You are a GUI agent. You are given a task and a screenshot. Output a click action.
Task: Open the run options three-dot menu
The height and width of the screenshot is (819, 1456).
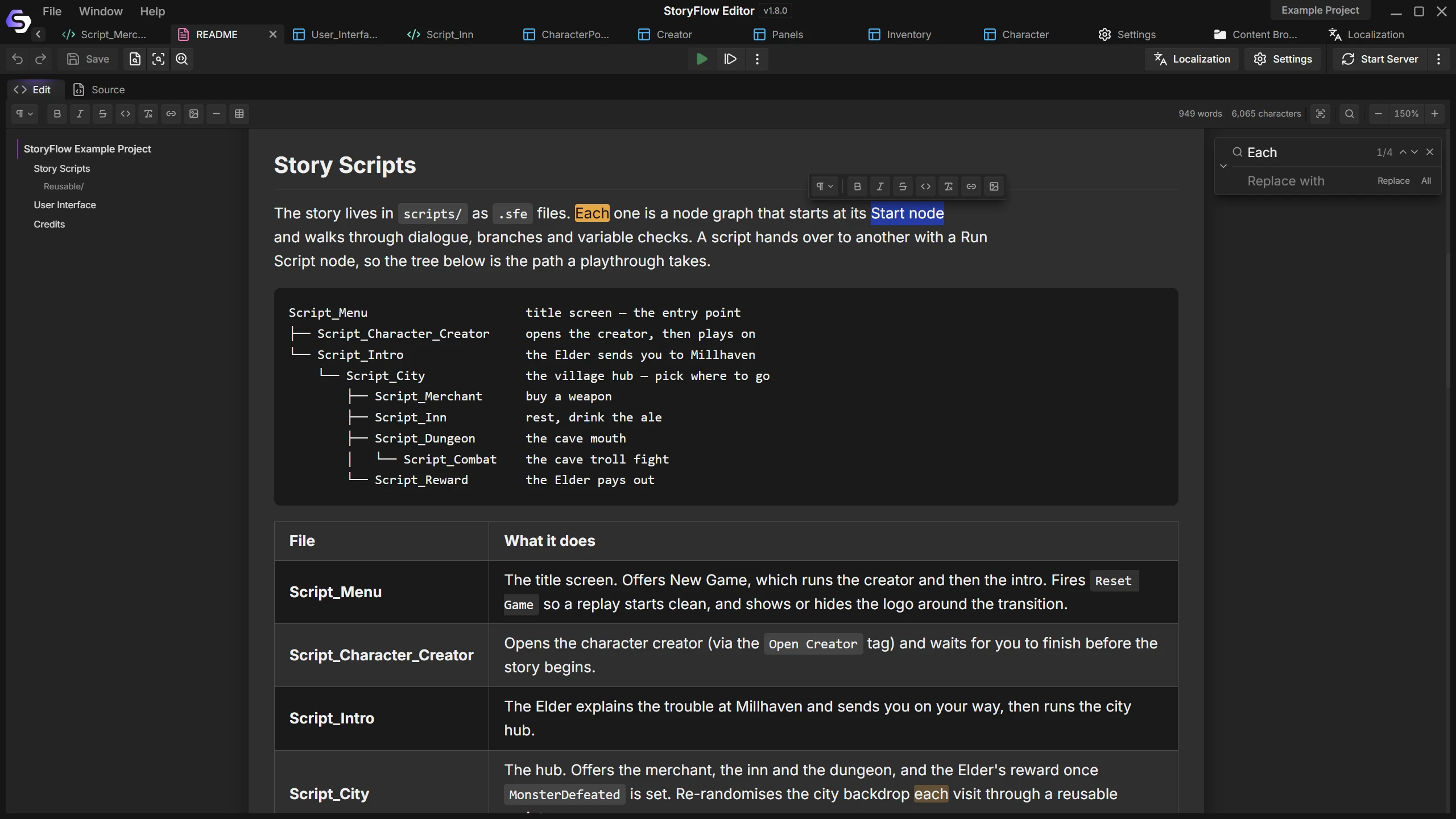click(x=757, y=59)
